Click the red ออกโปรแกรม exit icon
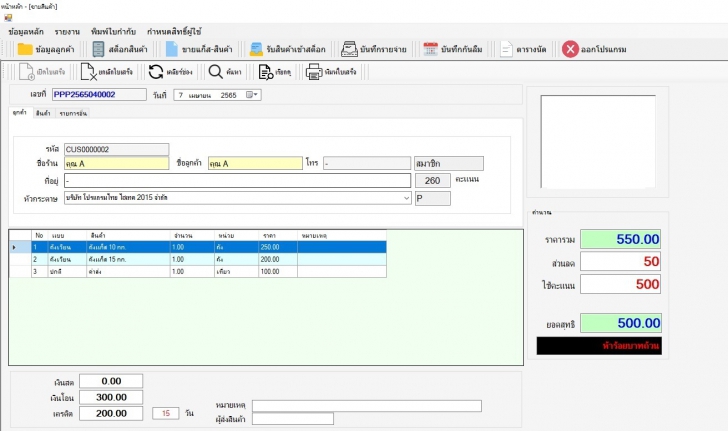 (x=570, y=49)
